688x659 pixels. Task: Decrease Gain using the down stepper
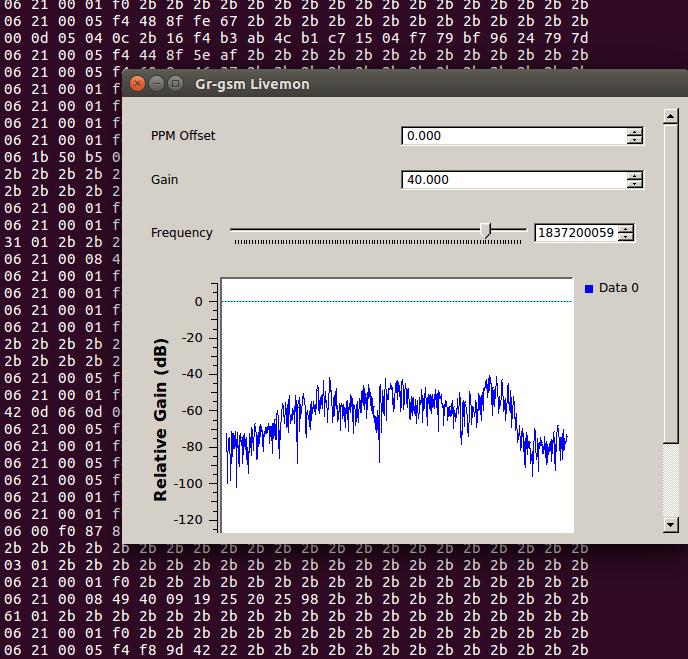point(634,183)
